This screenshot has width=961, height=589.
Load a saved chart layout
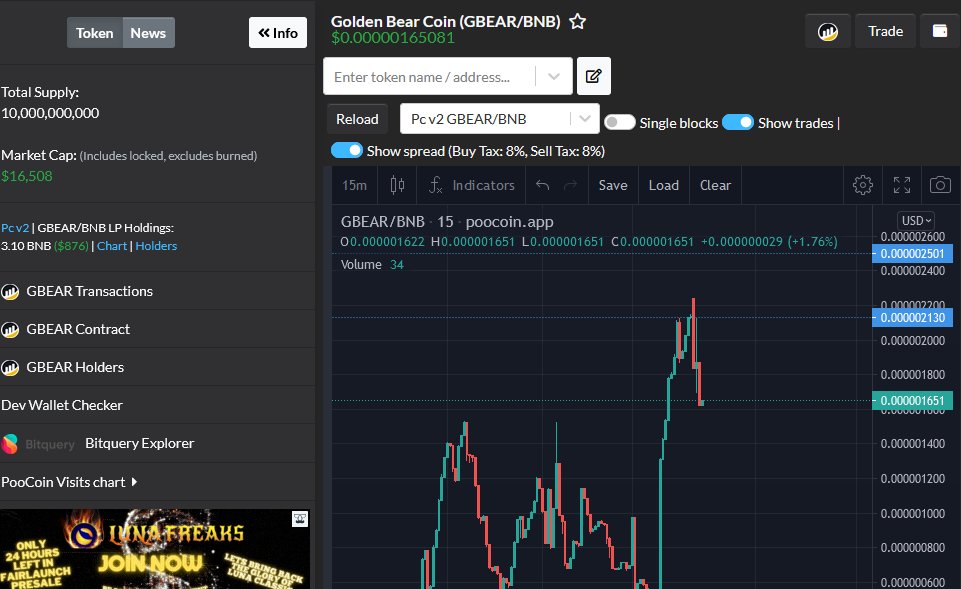[664, 185]
